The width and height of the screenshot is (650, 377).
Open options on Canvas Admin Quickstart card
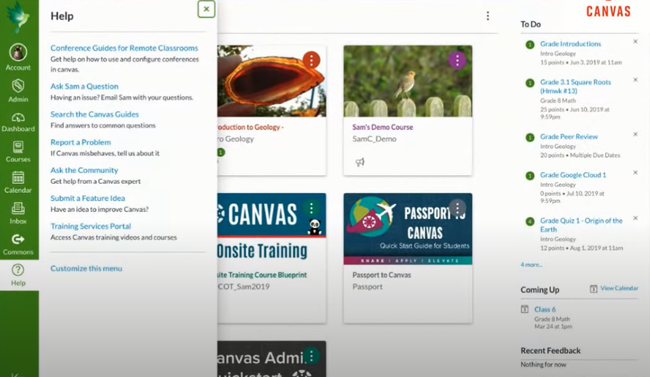tap(311, 356)
